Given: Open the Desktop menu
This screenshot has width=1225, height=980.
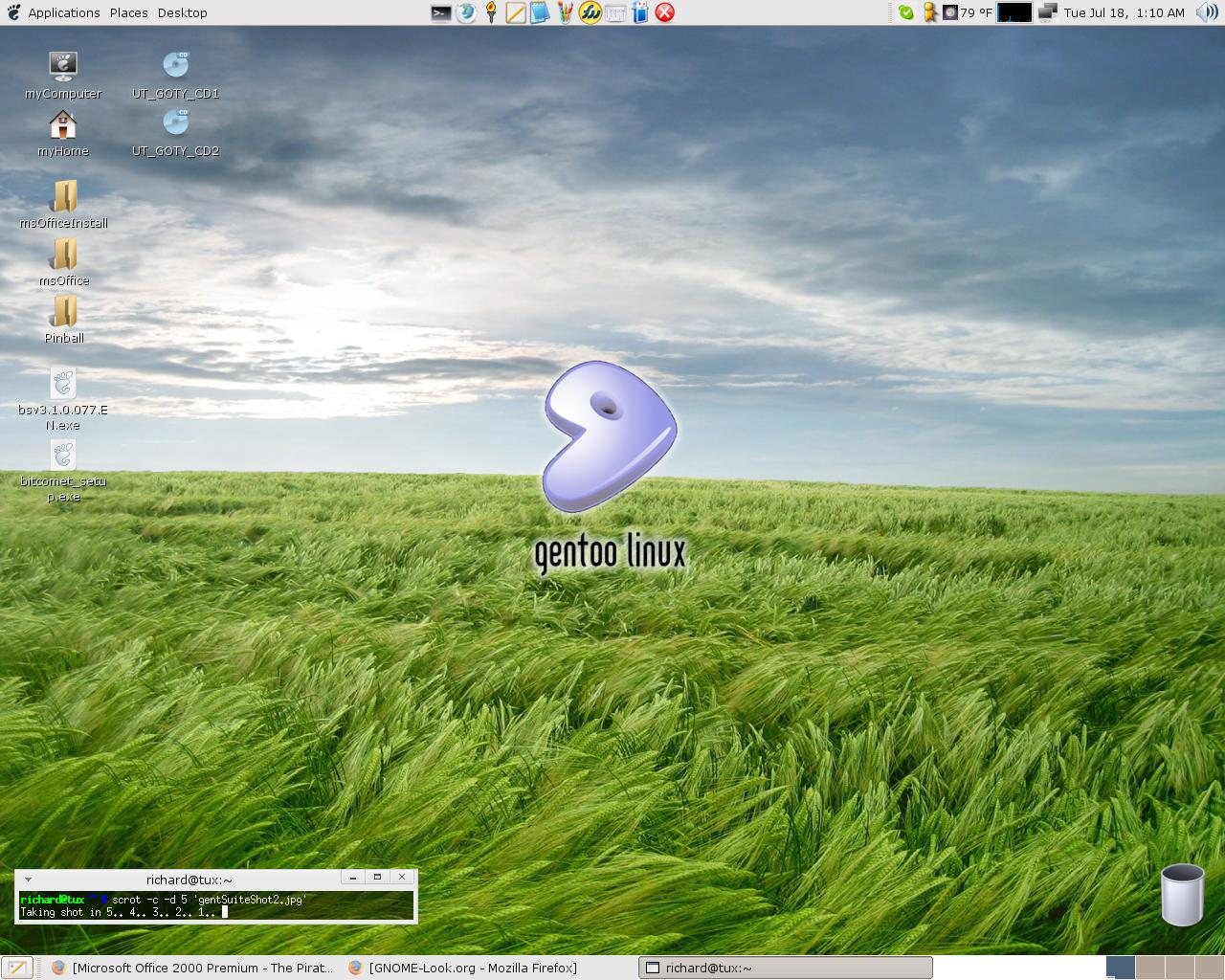Looking at the screenshot, I should click(182, 12).
